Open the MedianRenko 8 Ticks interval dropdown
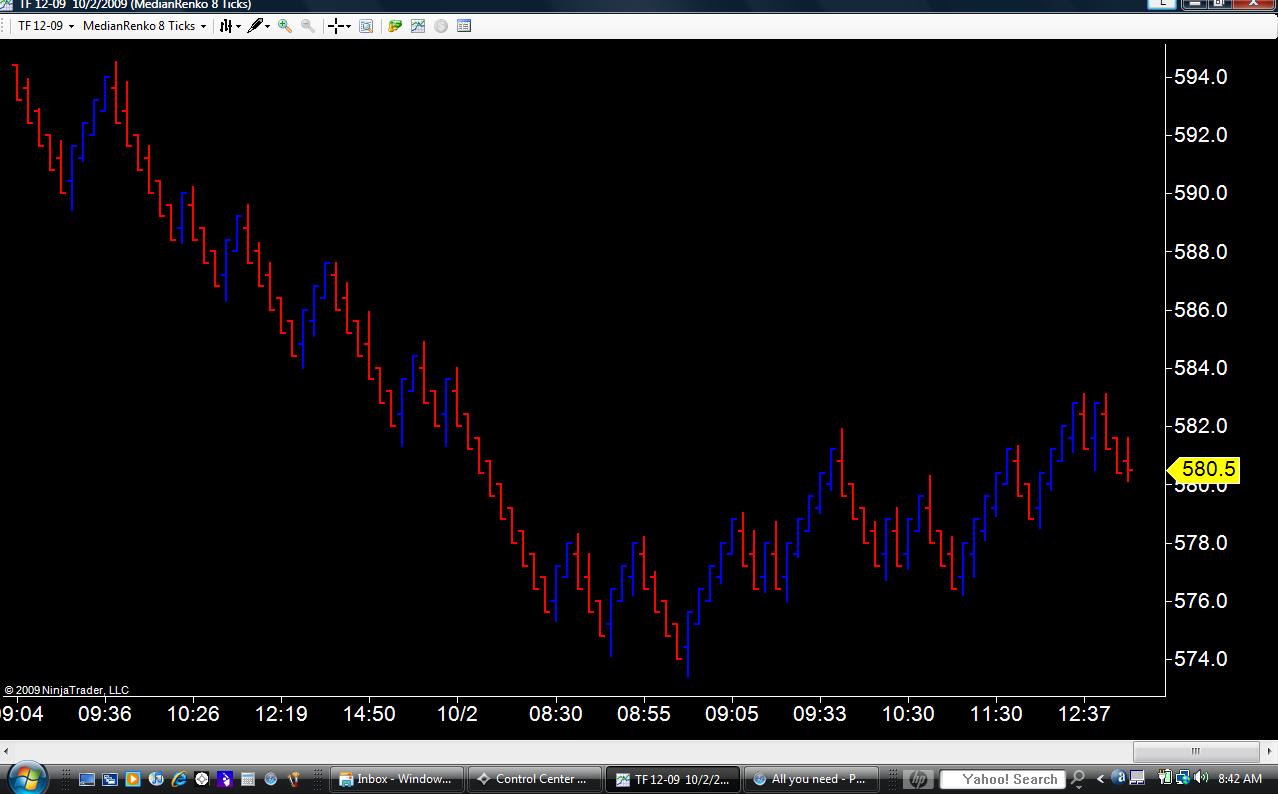1278x794 pixels. [144, 26]
